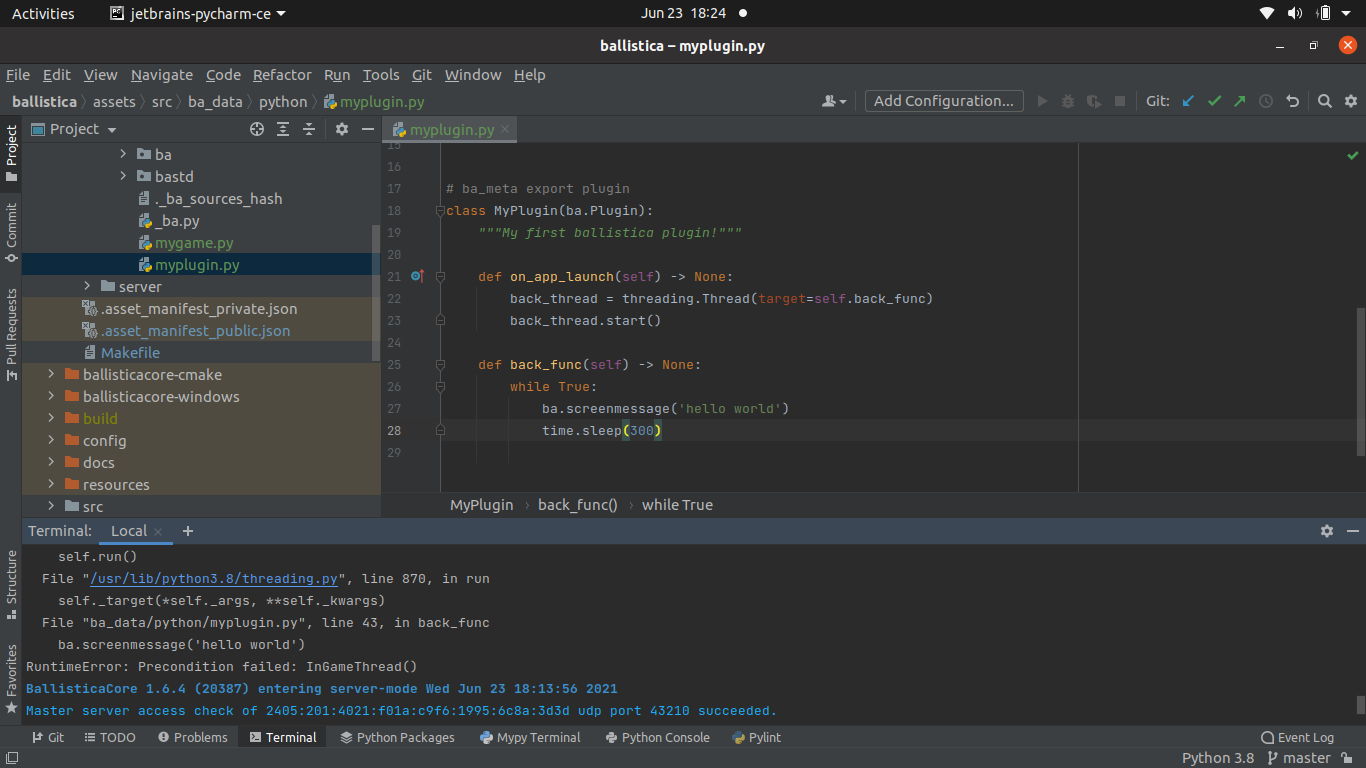Collapse all nodes in the Project tree

point(308,129)
